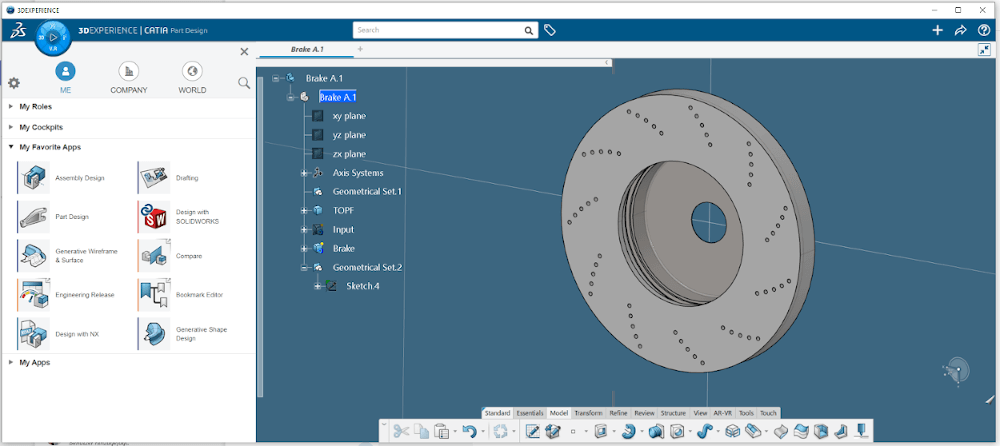
Task: Click the Paste clipboard icon
Action: pos(441,431)
